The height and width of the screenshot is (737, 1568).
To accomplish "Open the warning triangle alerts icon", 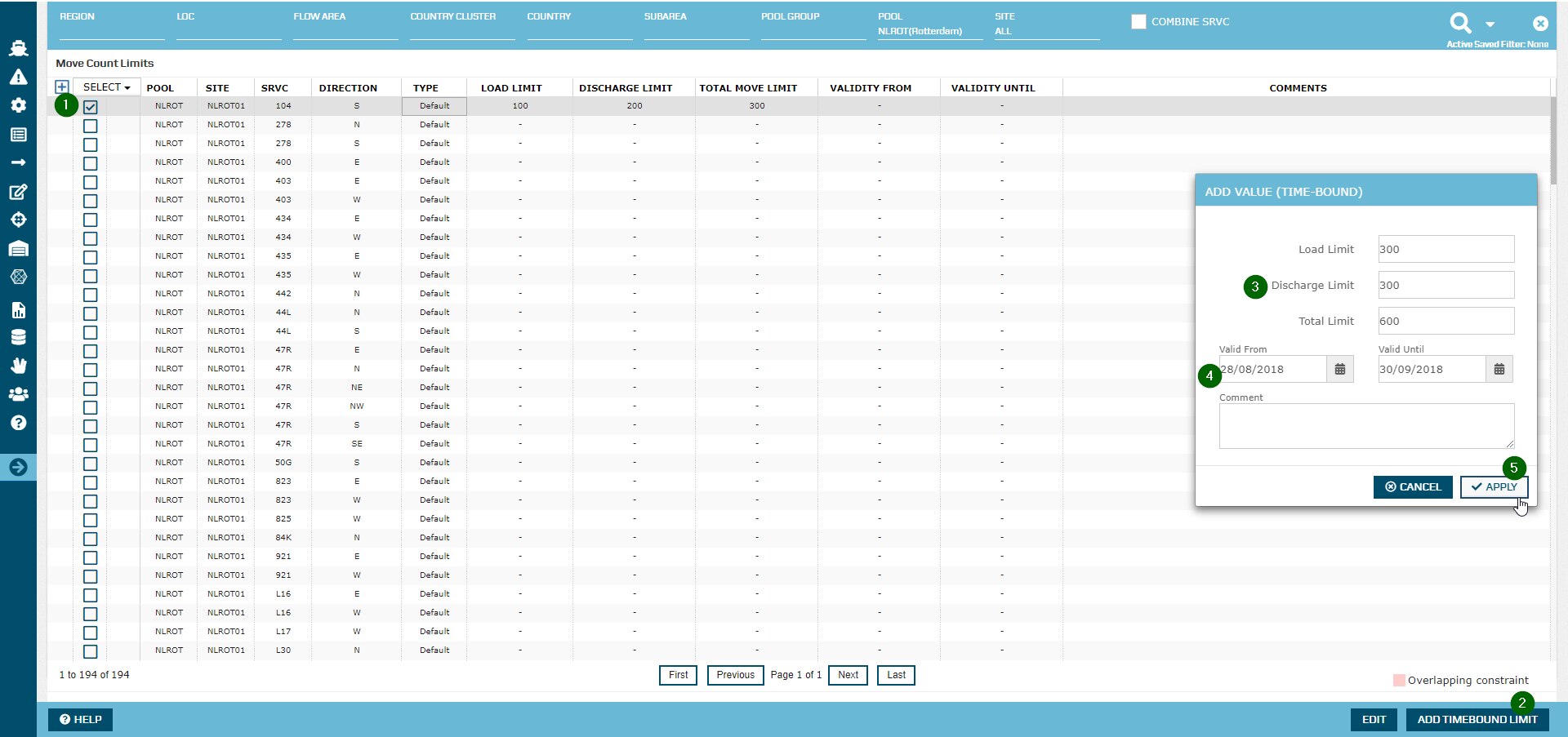I will 18,78.
